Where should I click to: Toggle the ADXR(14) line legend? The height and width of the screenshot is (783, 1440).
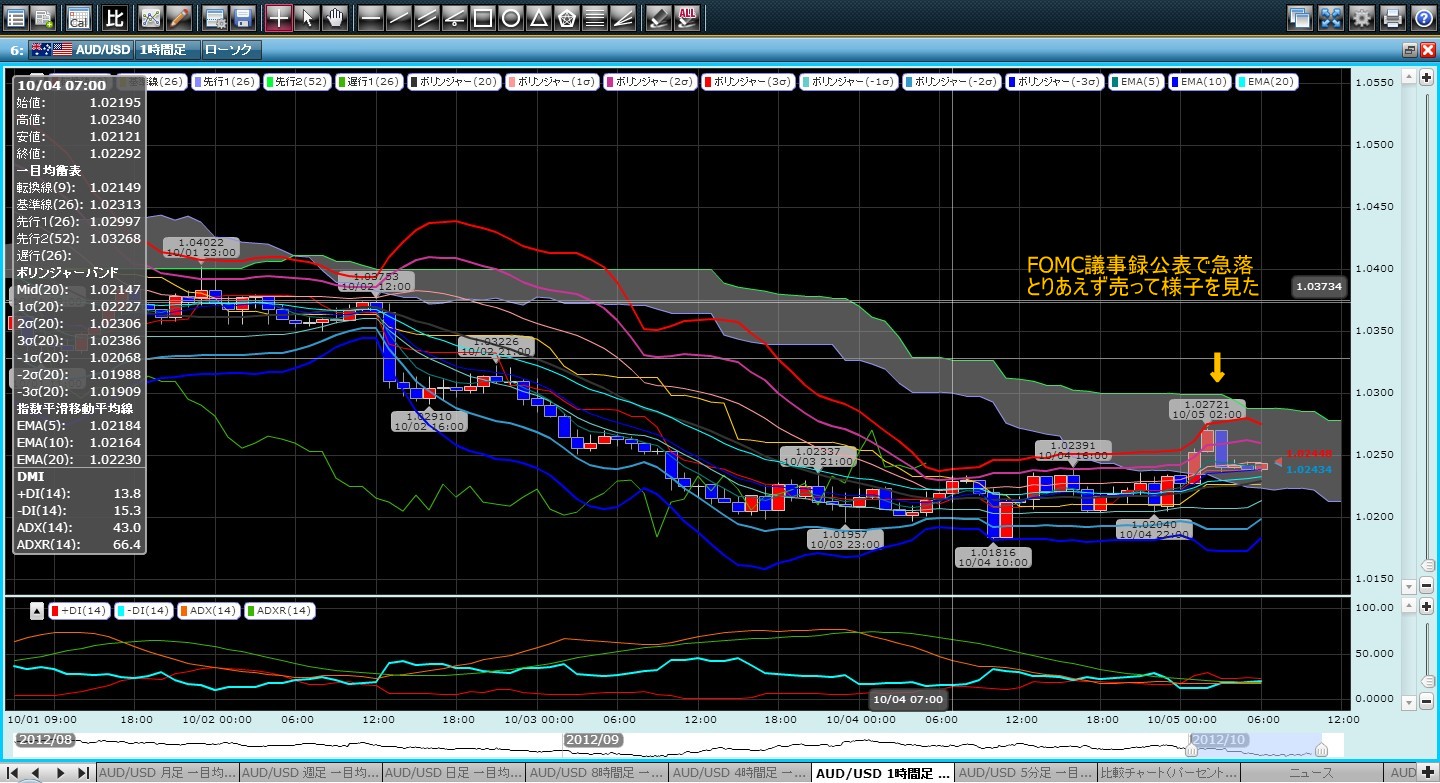tap(280, 610)
